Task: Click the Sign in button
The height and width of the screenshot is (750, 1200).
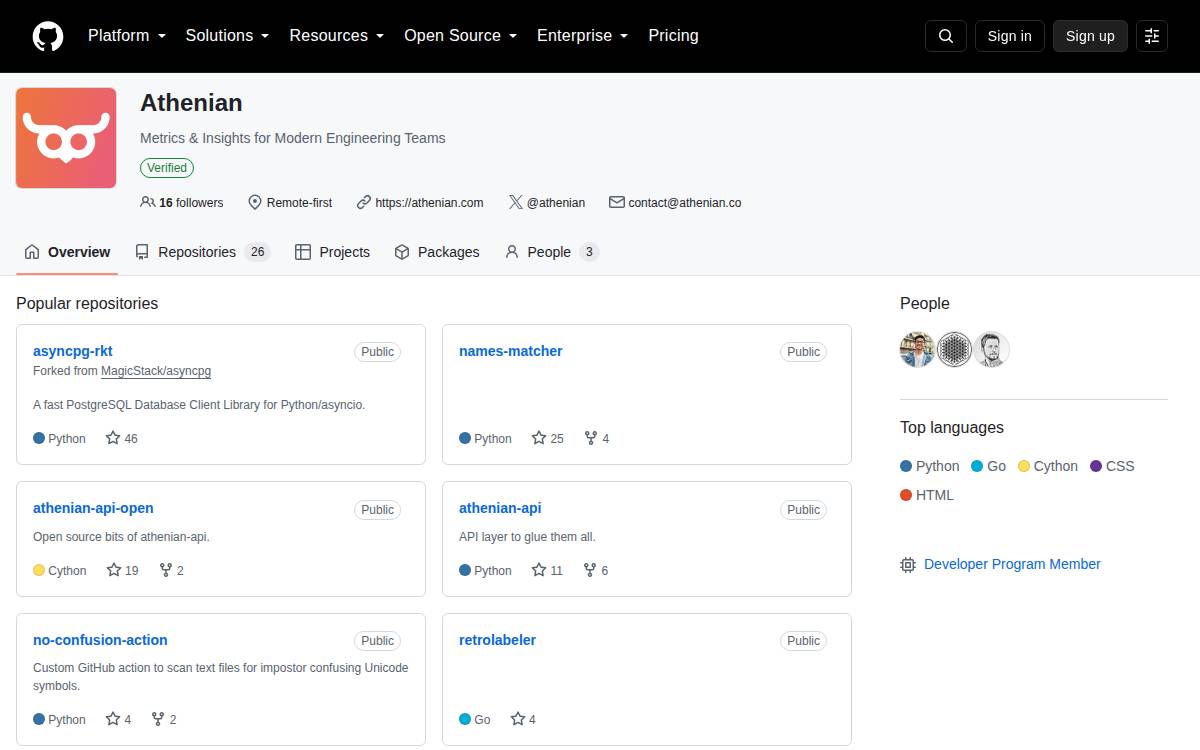Action: [1009, 36]
